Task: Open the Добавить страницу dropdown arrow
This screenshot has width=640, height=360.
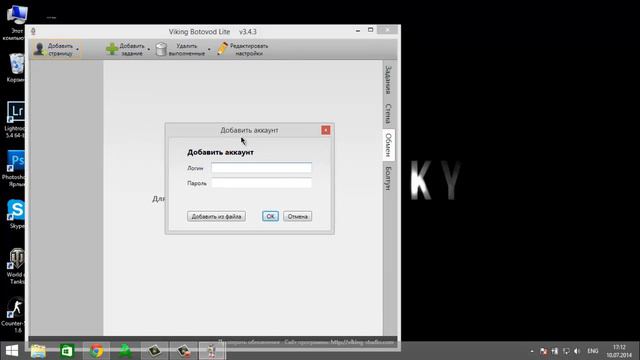Action: 78,49
